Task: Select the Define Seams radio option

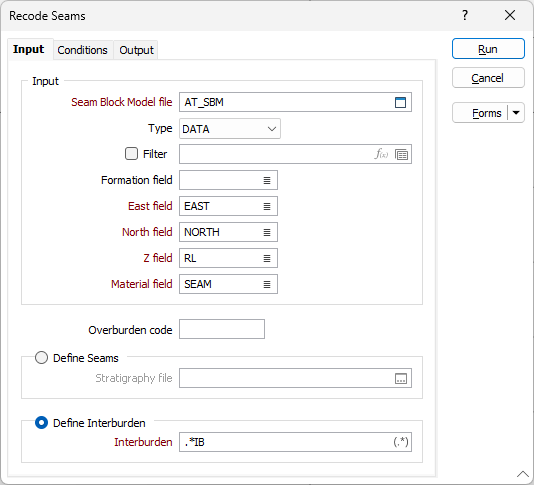Action: [41, 358]
